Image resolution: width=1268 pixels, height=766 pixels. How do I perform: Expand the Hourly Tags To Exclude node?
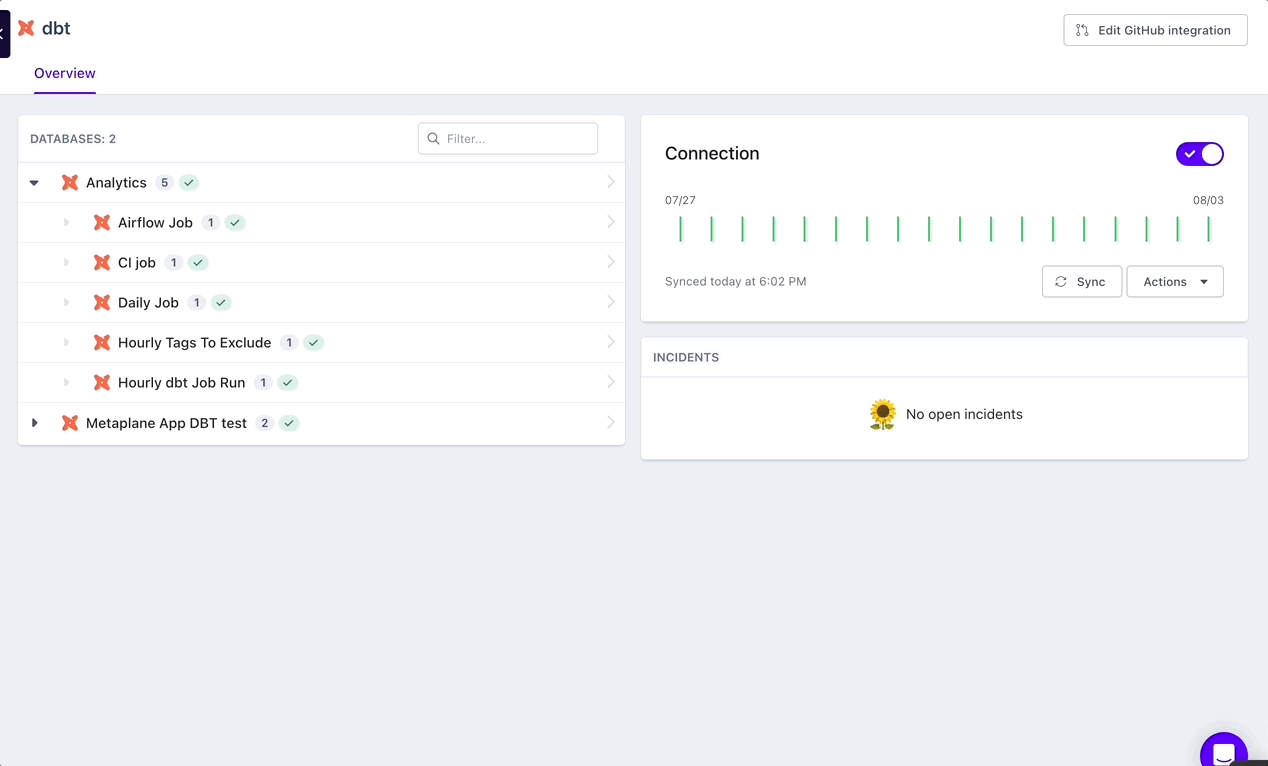pyautogui.click(x=66, y=343)
